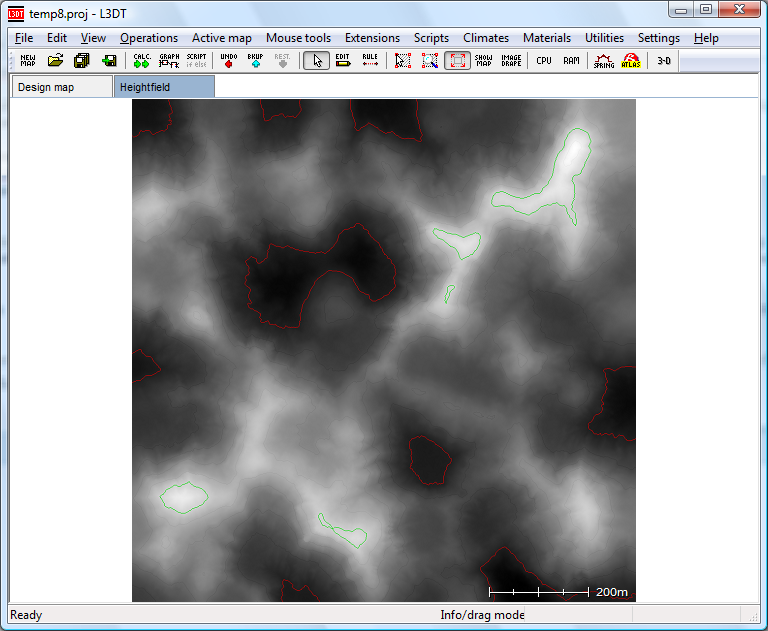The height and width of the screenshot is (631, 768).
Task: Open the Extensions menu
Action: click(372, 38)
